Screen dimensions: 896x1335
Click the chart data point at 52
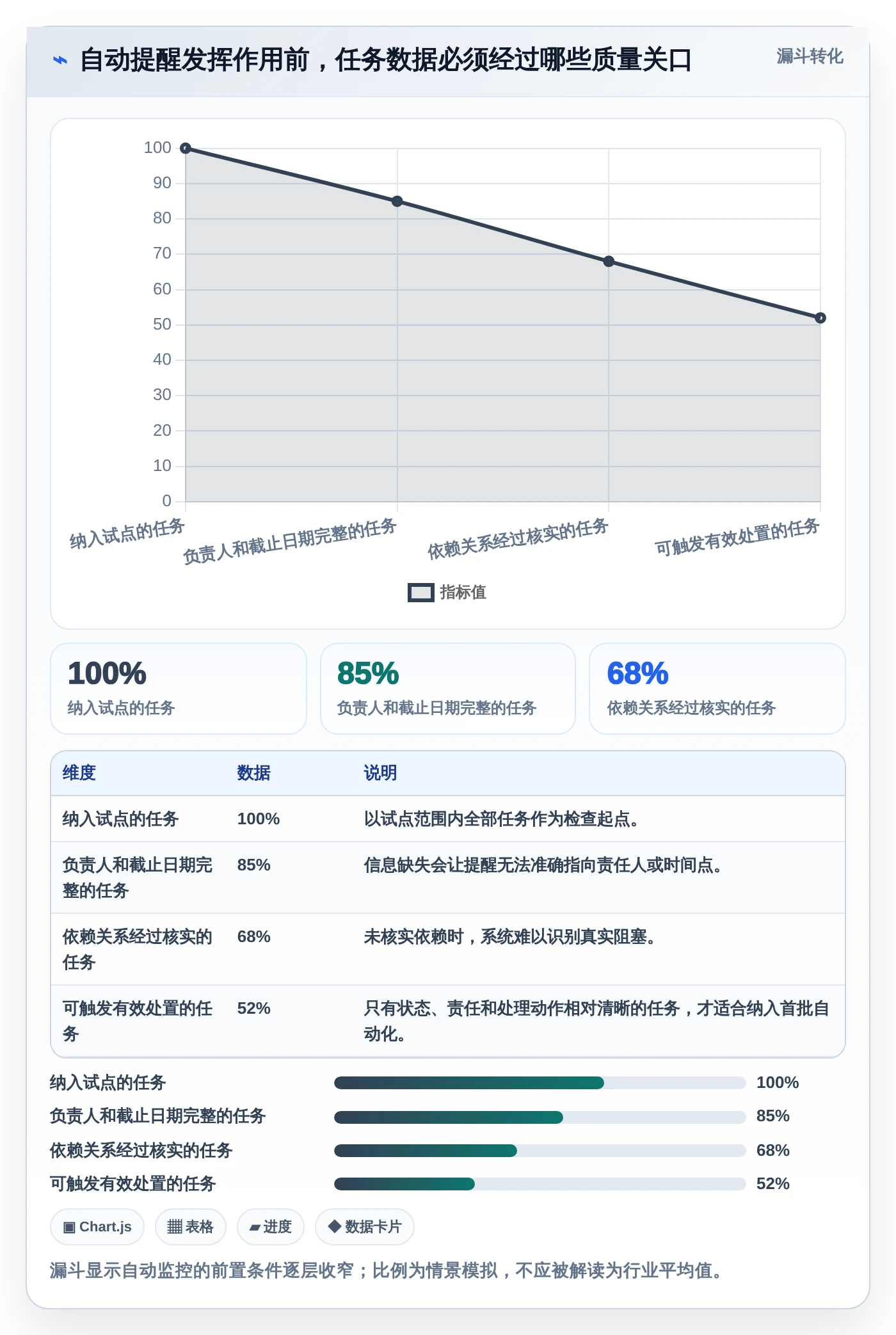(x=820, y=318)
